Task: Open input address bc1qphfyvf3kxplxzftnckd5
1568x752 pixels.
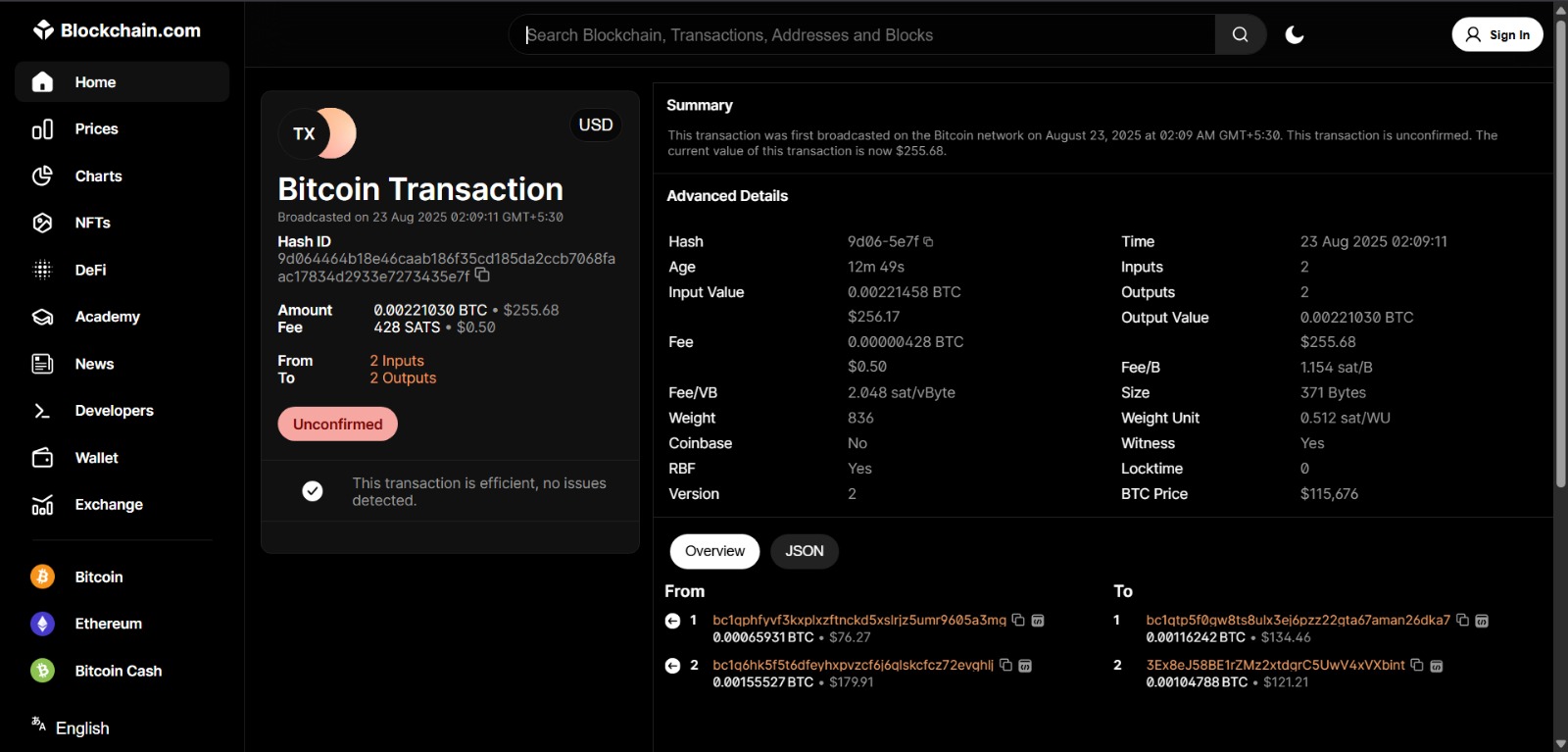Action: [859, 620]
